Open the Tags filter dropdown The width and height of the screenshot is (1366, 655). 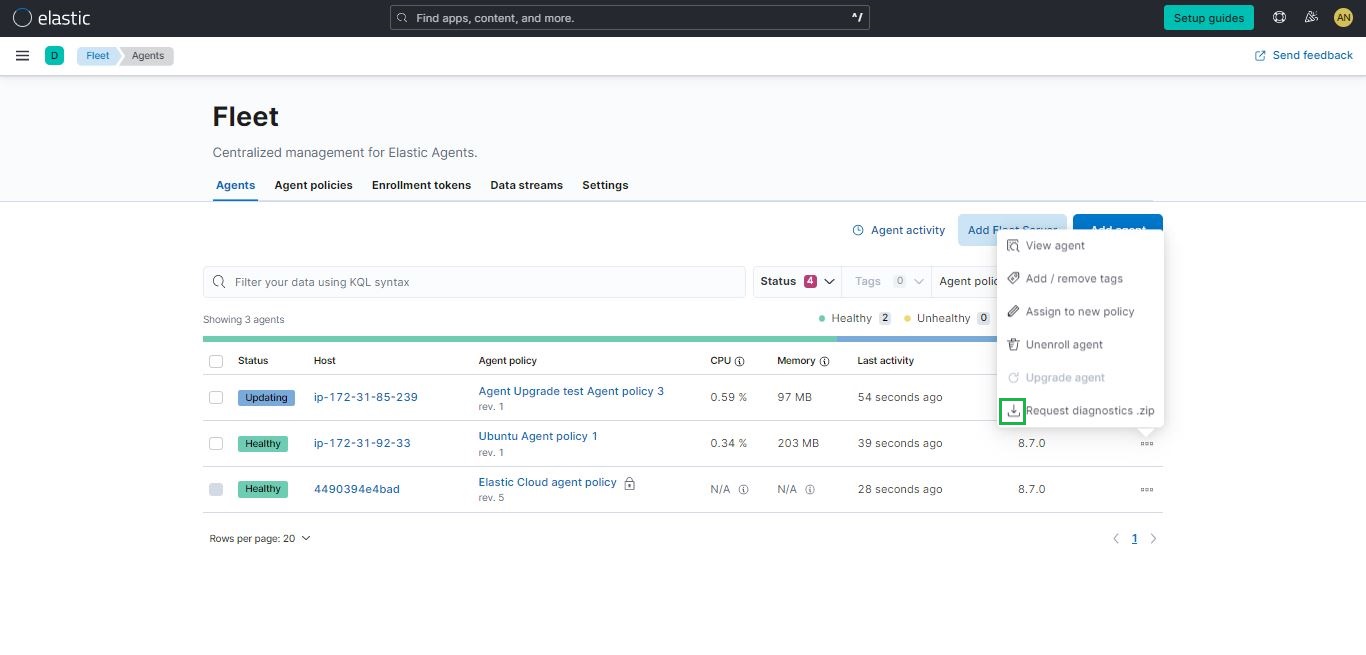coord(886,281)
